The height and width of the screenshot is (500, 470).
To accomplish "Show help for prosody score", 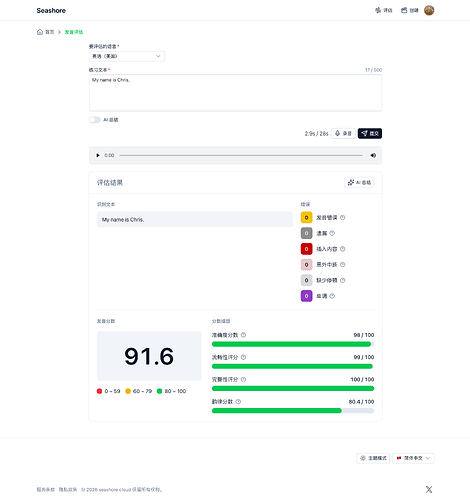I will tap(238, 402).
